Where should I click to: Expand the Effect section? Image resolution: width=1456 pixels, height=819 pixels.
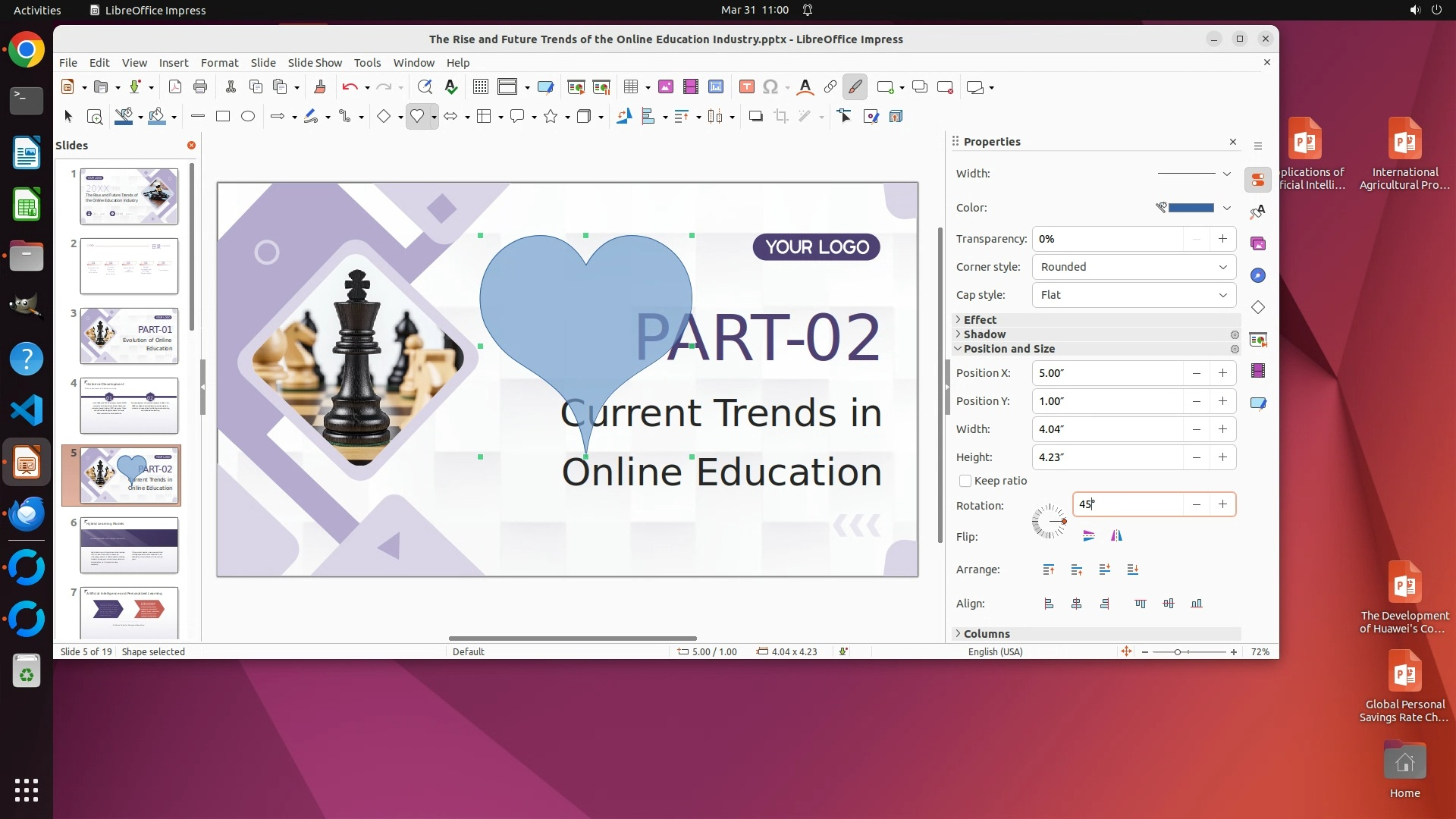[x=980, y=320]
